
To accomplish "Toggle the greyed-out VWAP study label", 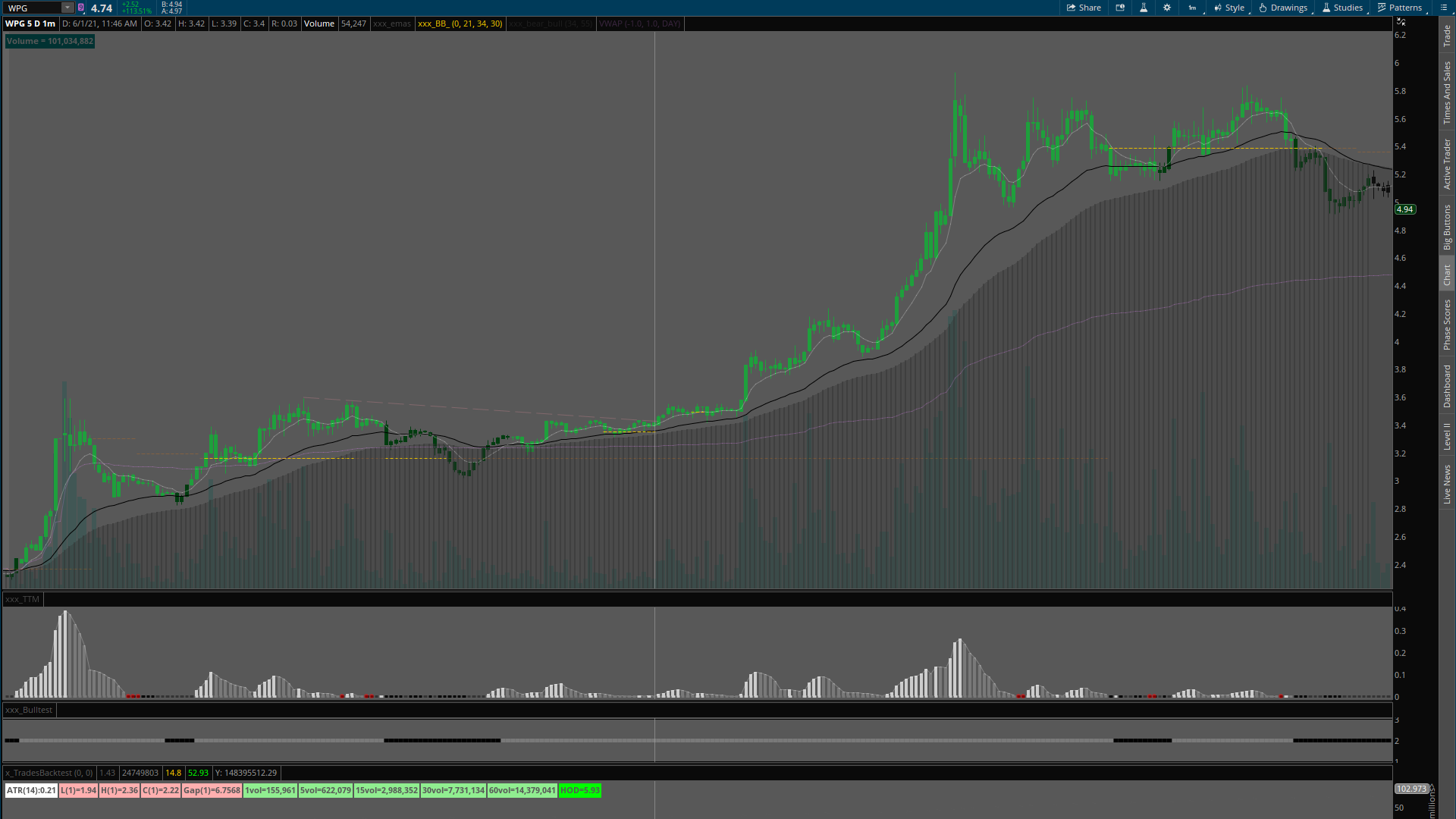I will coord(639,24).
